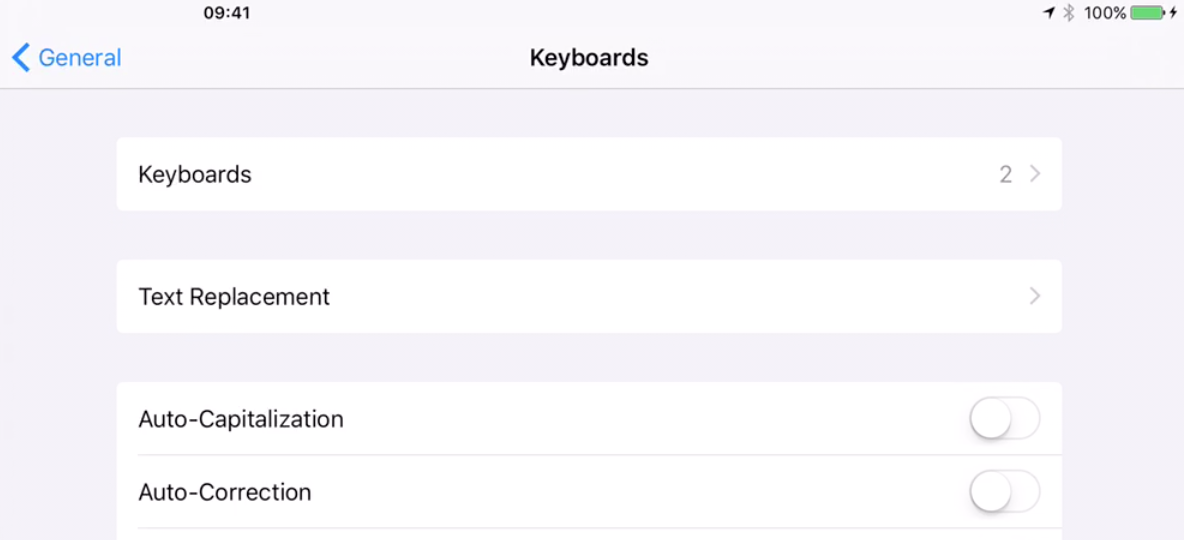Enable the Auto-Capitalization switch

click(1004, 419)
